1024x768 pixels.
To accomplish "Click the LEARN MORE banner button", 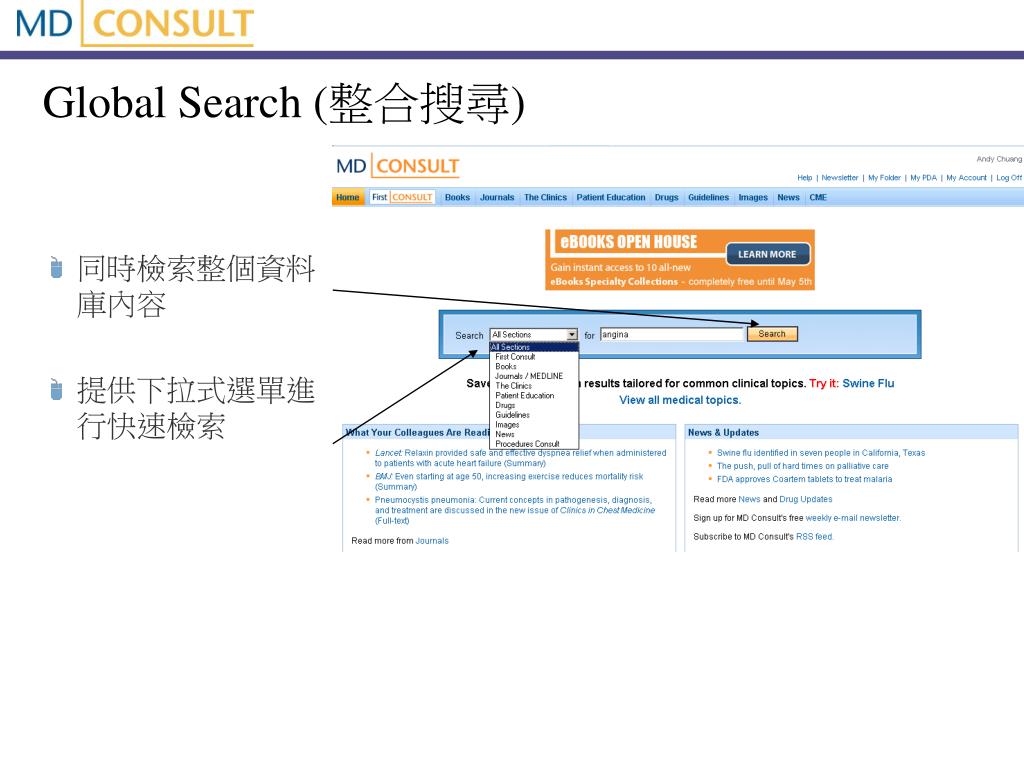I will 767,254.
